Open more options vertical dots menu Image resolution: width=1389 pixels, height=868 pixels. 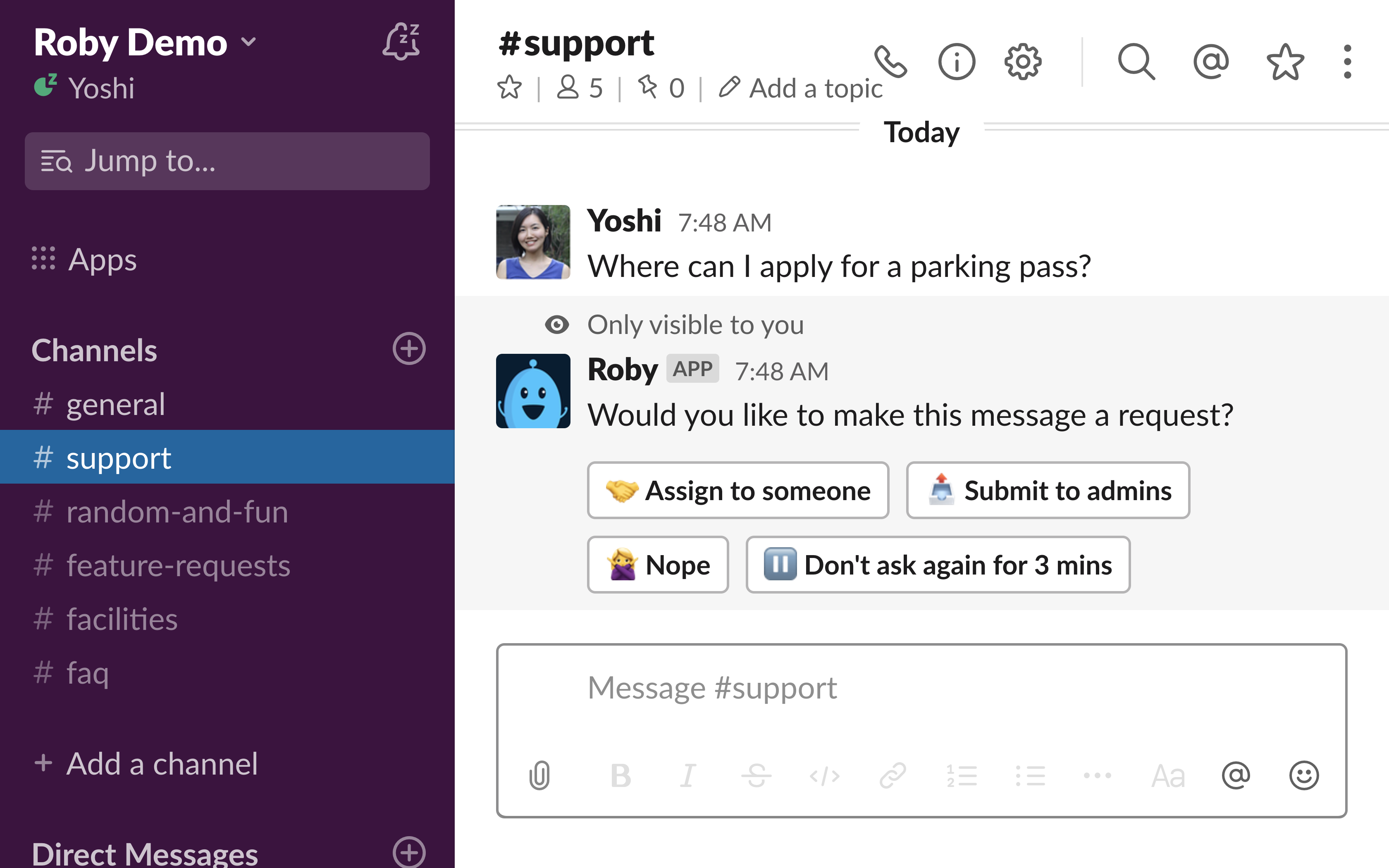[x=1347, y=62]
